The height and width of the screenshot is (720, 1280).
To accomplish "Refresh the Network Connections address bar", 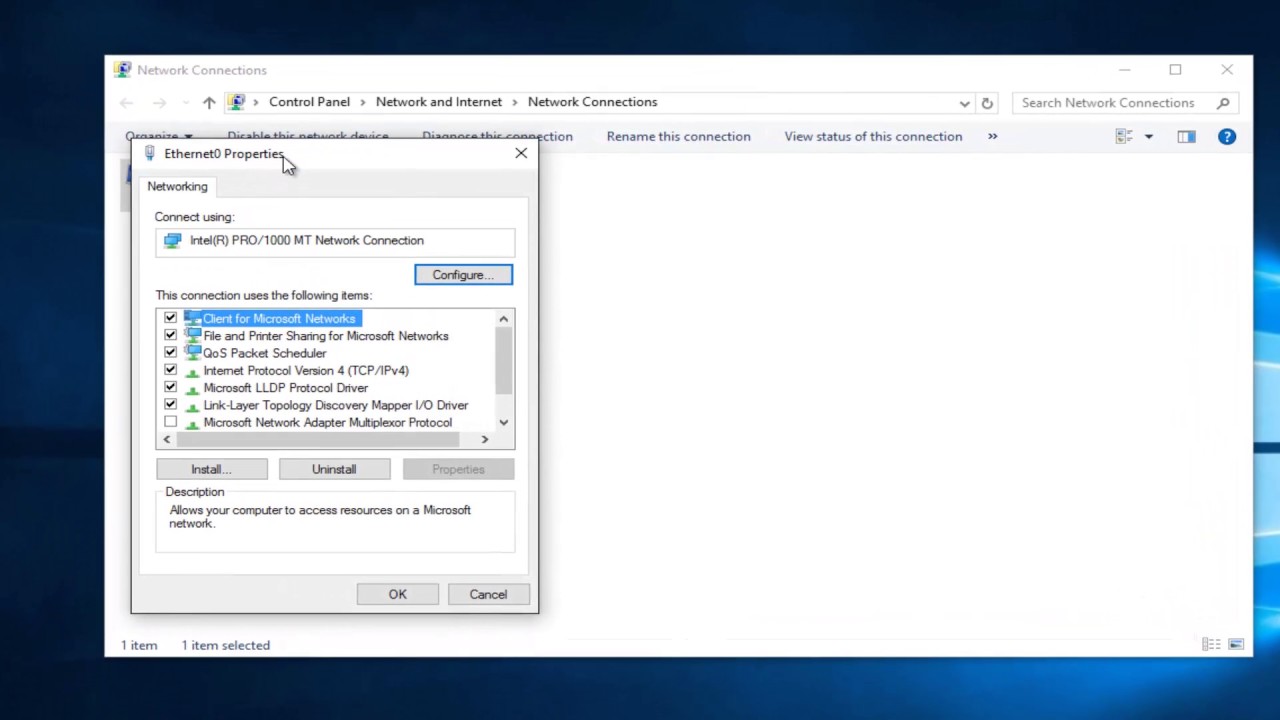I will 987,103.
